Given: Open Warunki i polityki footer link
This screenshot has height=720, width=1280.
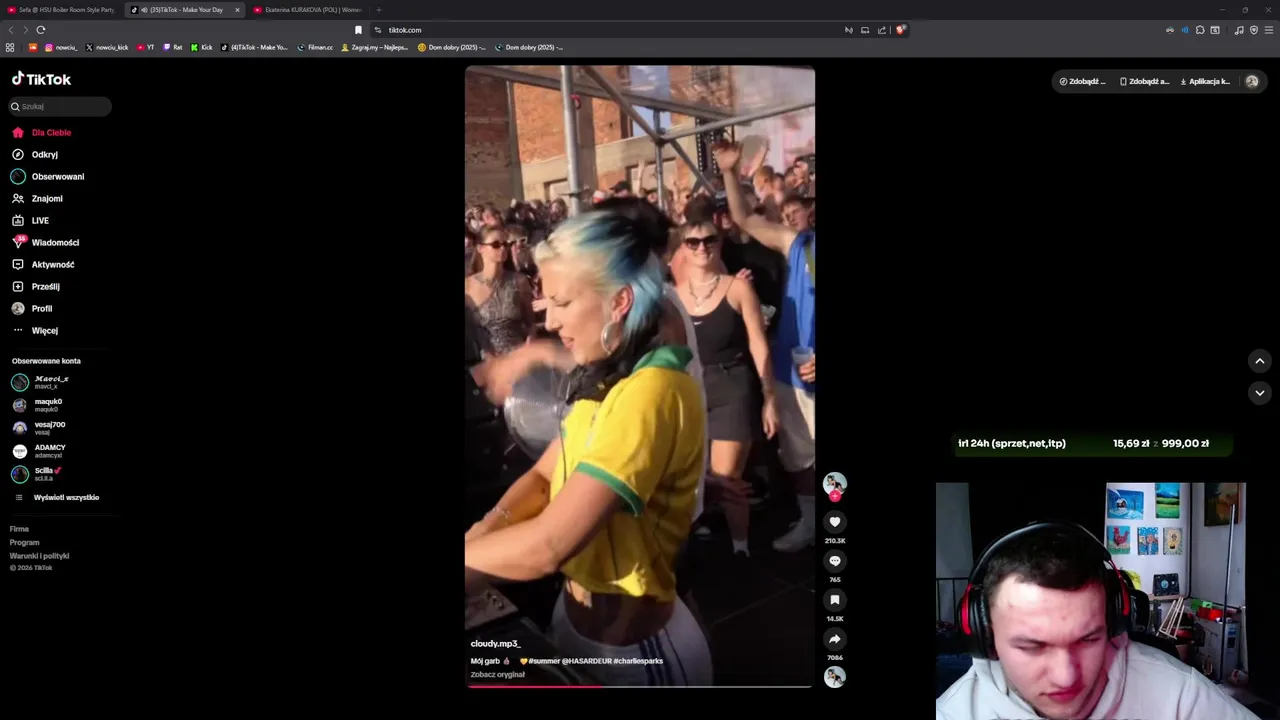Looking at the screenshot, I should (39, 556).
